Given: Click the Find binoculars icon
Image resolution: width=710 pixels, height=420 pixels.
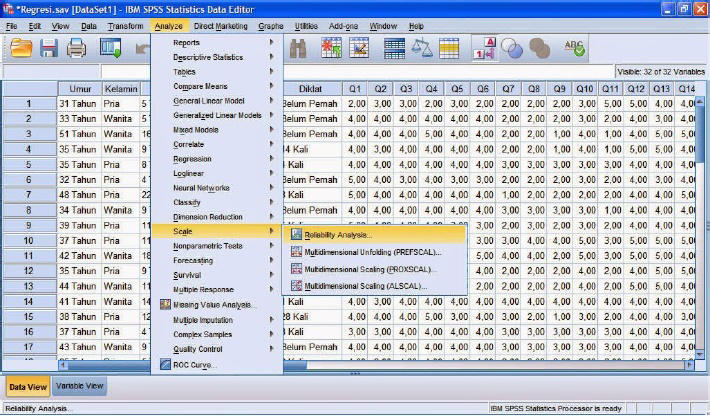Looking at the screenshot, I should pyautogui.click(x=298, y=48).
